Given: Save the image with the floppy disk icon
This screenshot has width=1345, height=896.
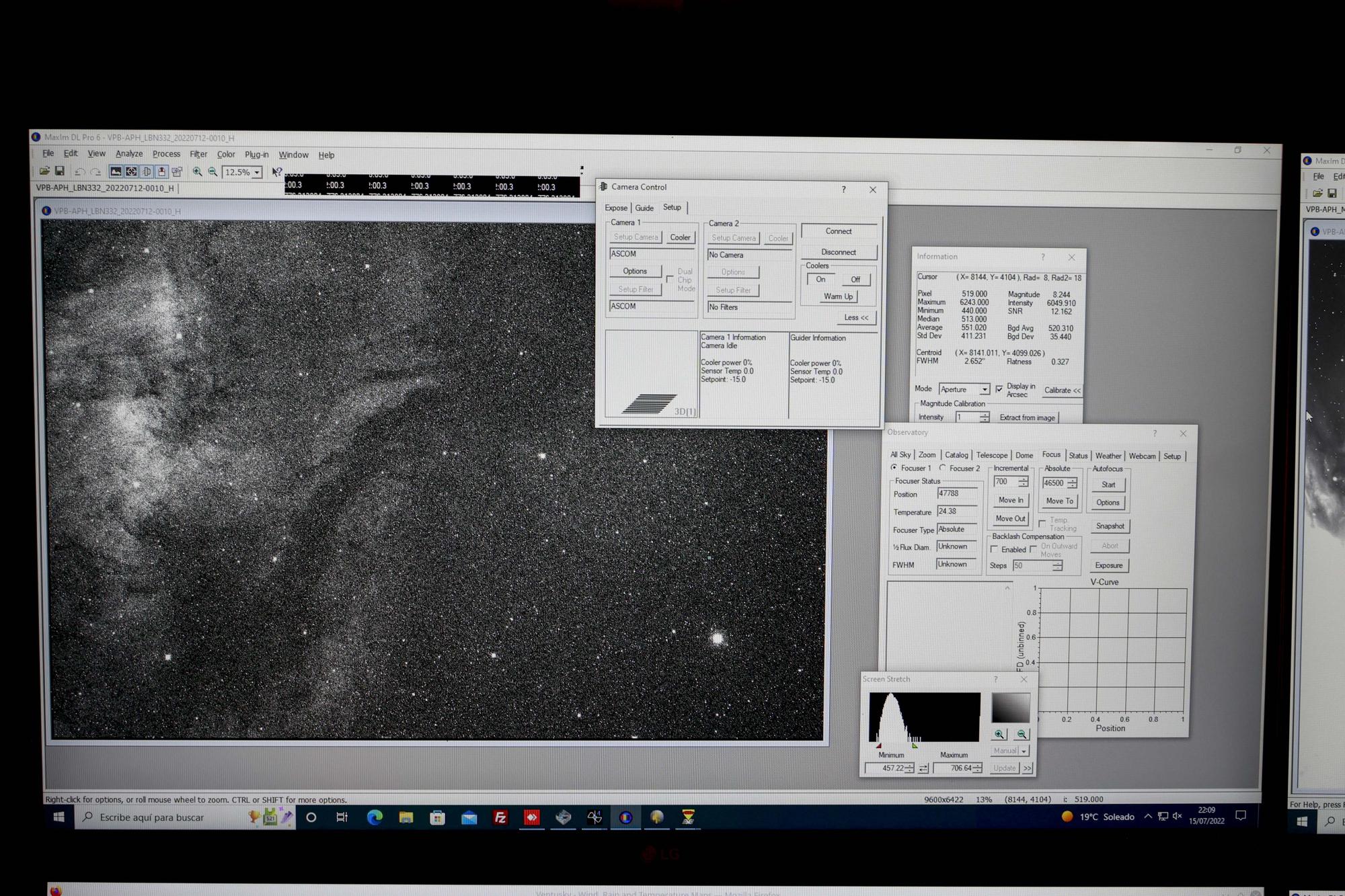Looking at the screenshot, I should click(x=60, y=171).
